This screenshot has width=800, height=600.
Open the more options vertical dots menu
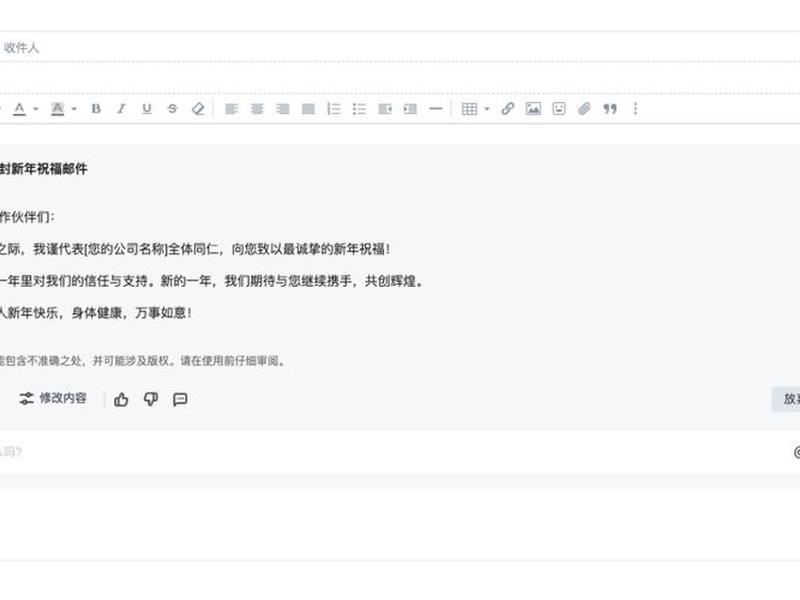click(x=635, y=109)
